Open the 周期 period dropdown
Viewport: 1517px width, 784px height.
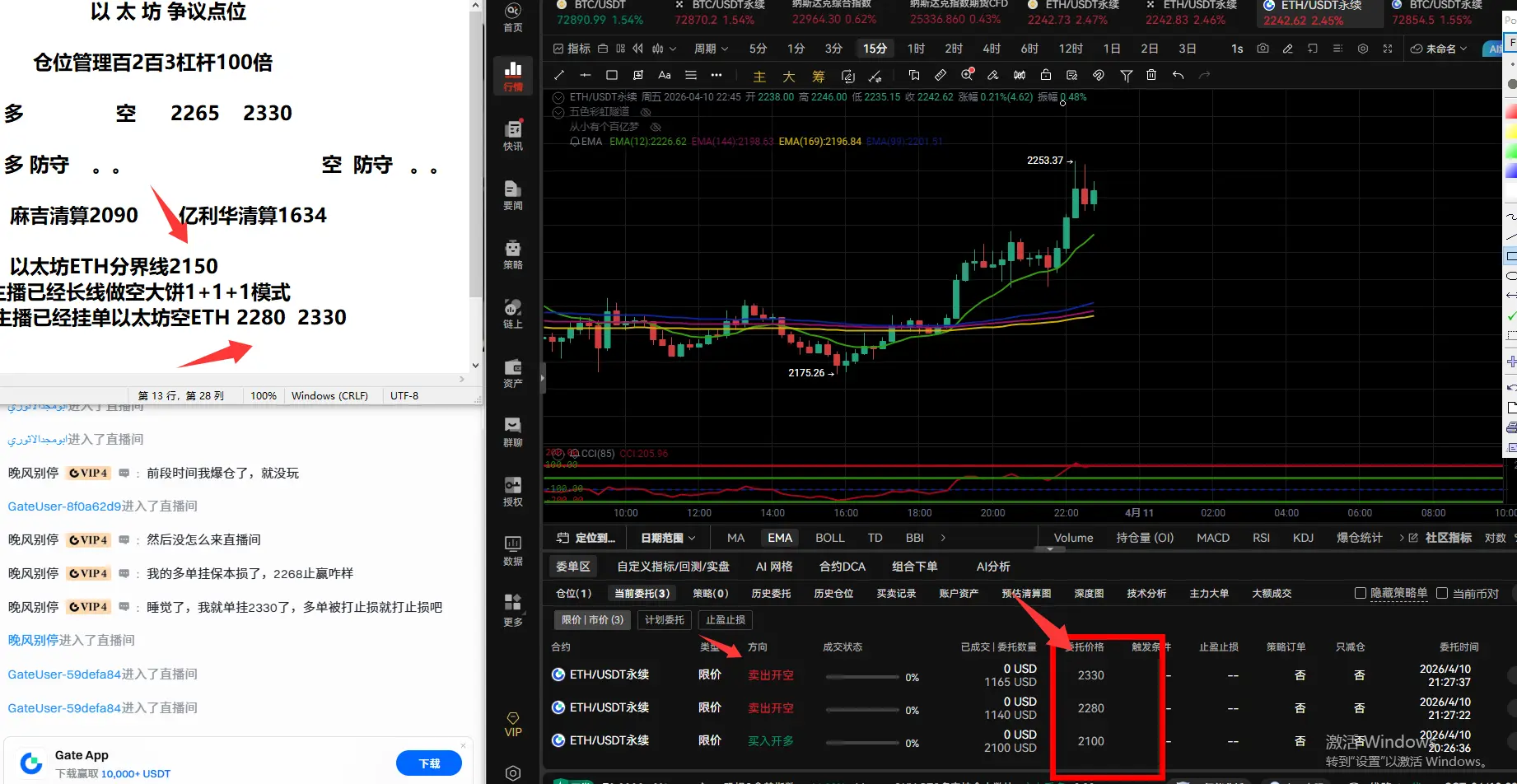click(711, 49)
